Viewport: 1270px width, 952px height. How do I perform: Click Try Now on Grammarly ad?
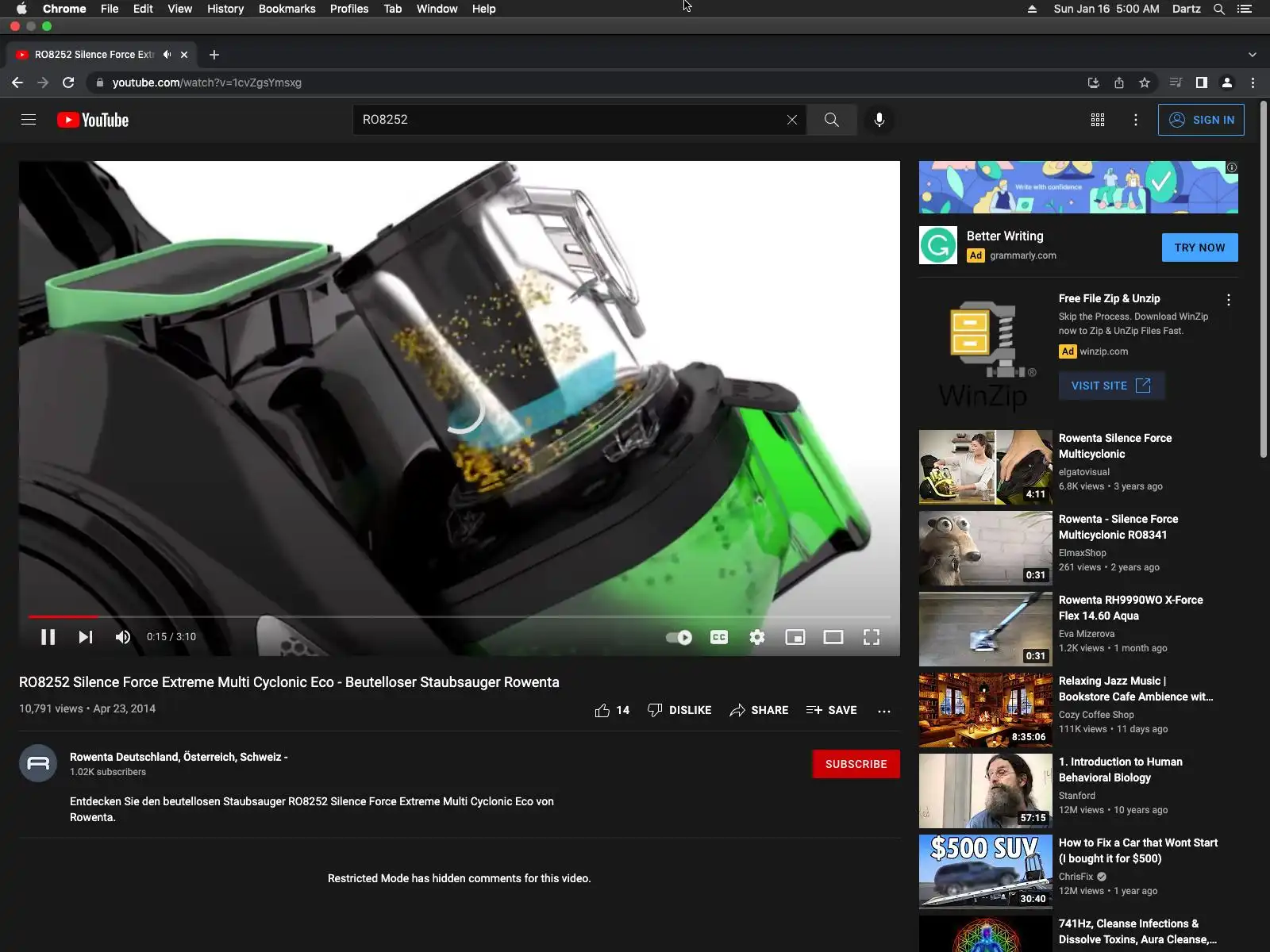[x=1200, y=248]
